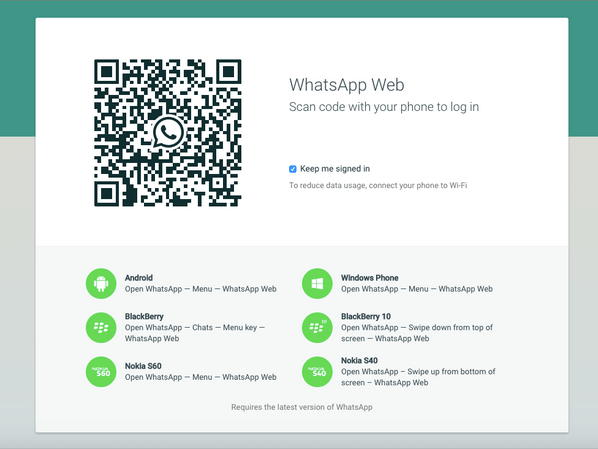Click the WhatsApp Web heading
This screenshot has width=598, height=449.
point(347,85)
